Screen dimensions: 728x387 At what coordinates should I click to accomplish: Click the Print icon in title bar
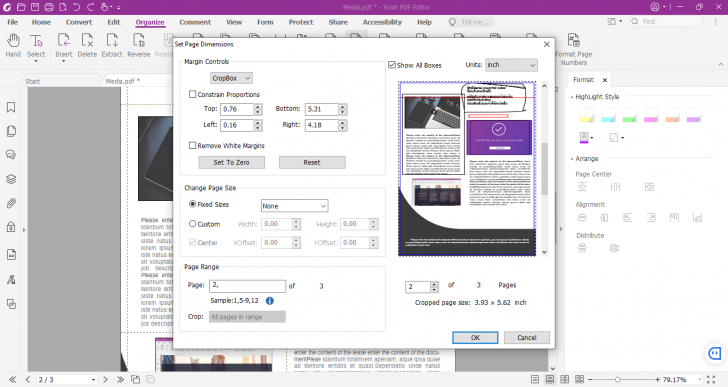(49, 7)
